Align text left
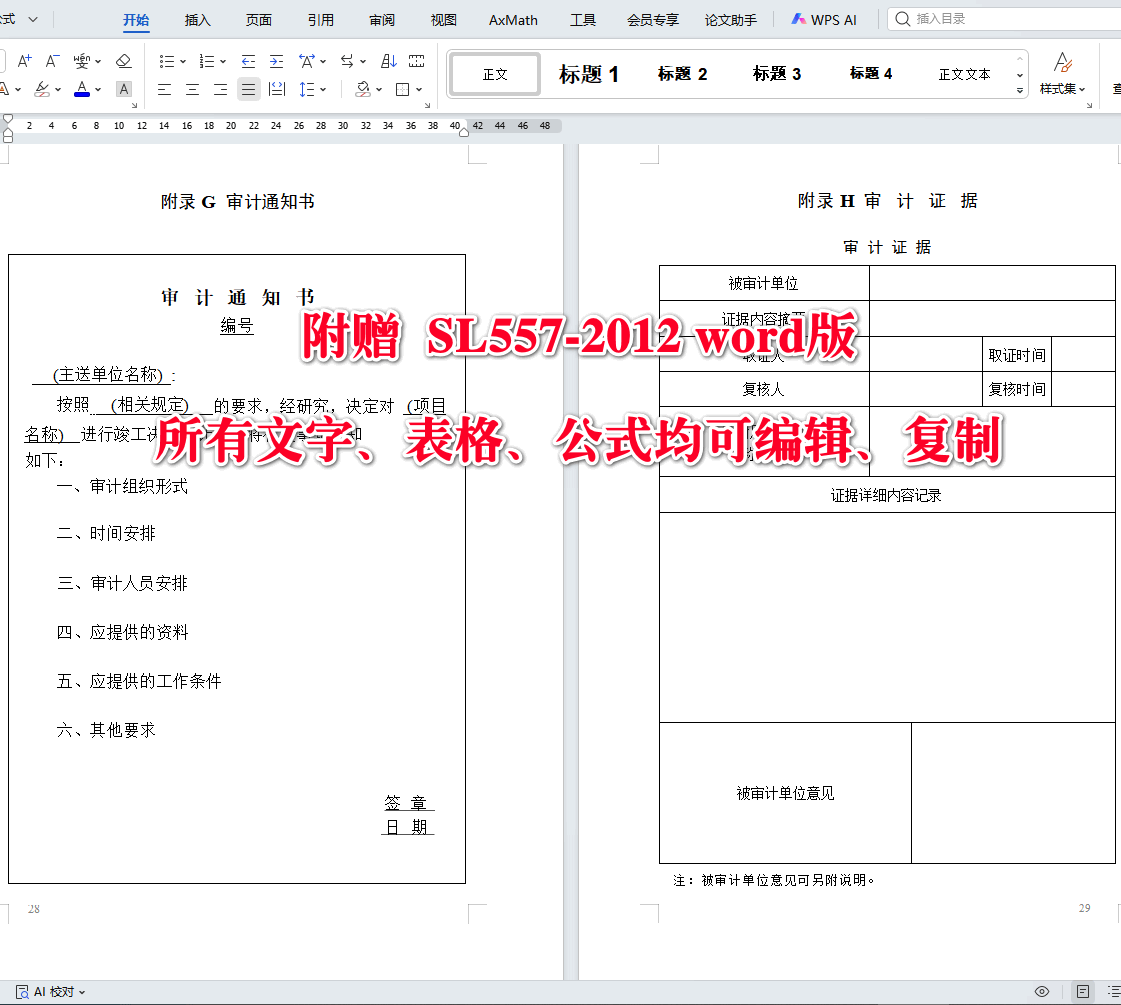Viewport: 1121px width, 1005px height. pos(164,89)
